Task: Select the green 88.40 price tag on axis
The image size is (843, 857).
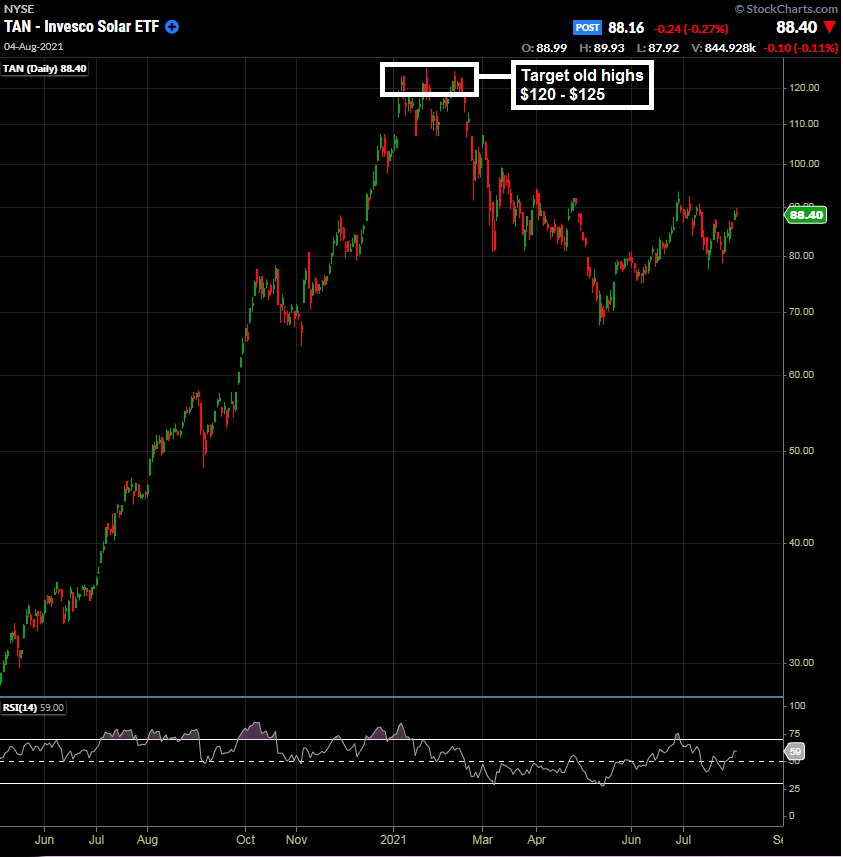Action: pos(806,215)
